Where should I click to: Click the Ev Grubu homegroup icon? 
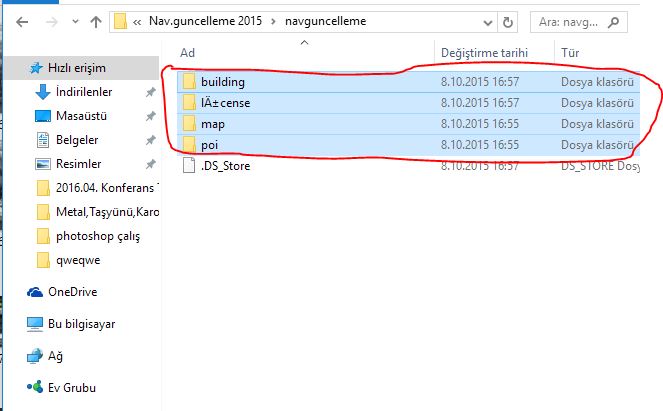(35, 387)
